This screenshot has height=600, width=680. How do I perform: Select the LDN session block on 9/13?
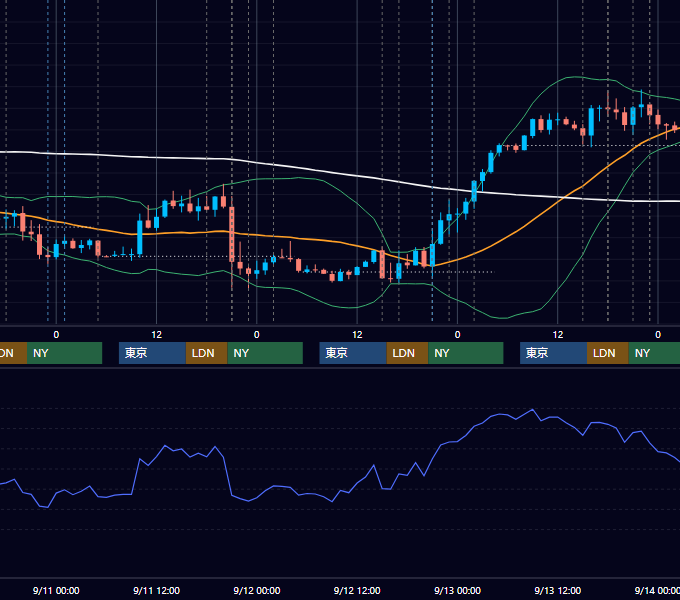pos(608,353)
